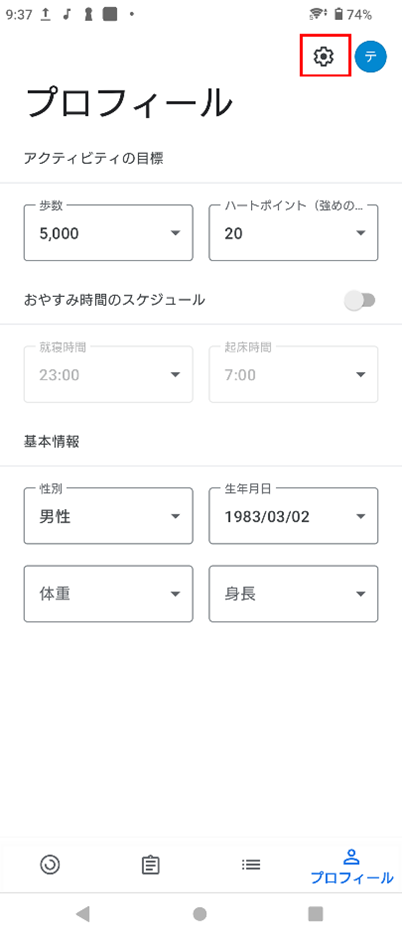Open the Journal clipboard tab icon
Viewport: 402px width, 939px height.
[150, 865]
